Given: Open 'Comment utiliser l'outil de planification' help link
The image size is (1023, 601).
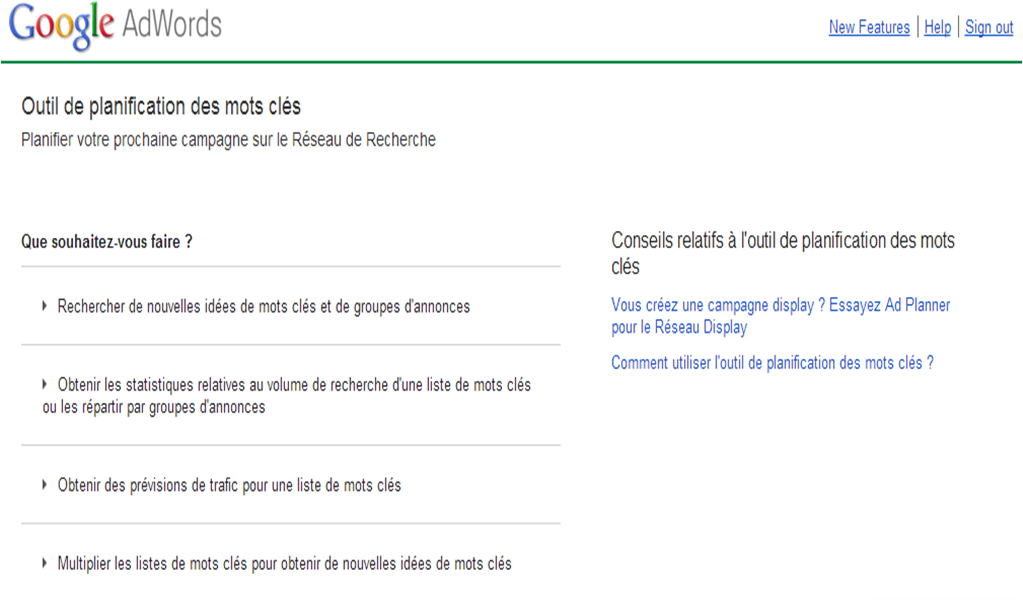Looking at the screenshot, I should click(774, 362).
